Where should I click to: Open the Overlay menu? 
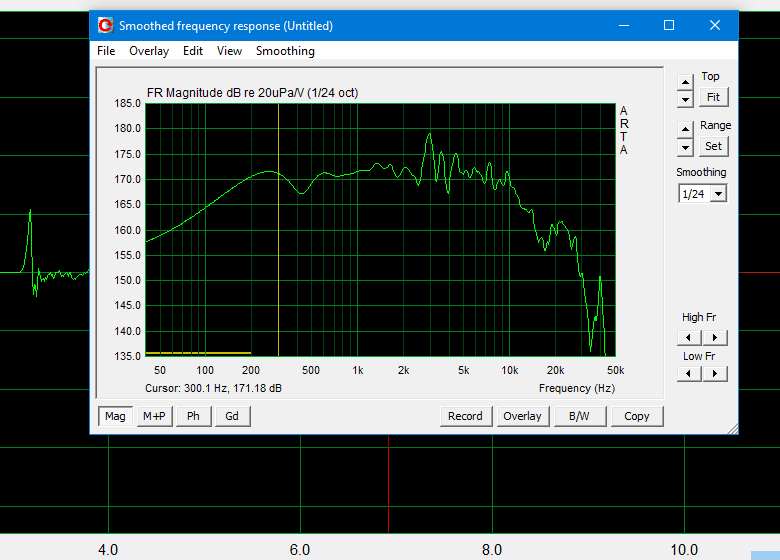149,51
